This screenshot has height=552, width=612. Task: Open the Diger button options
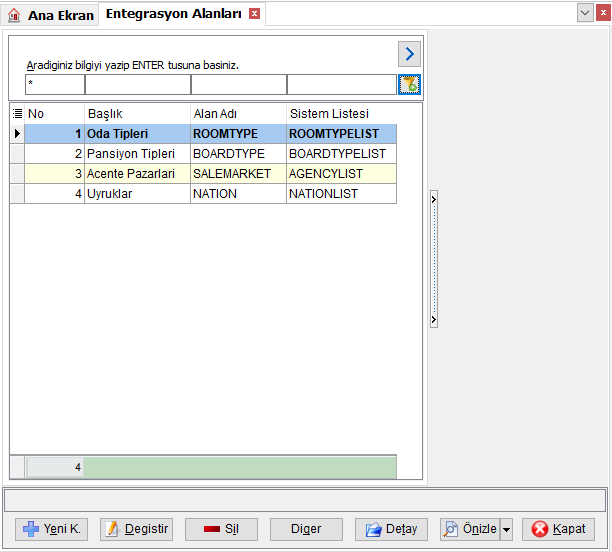click(306, 529)
